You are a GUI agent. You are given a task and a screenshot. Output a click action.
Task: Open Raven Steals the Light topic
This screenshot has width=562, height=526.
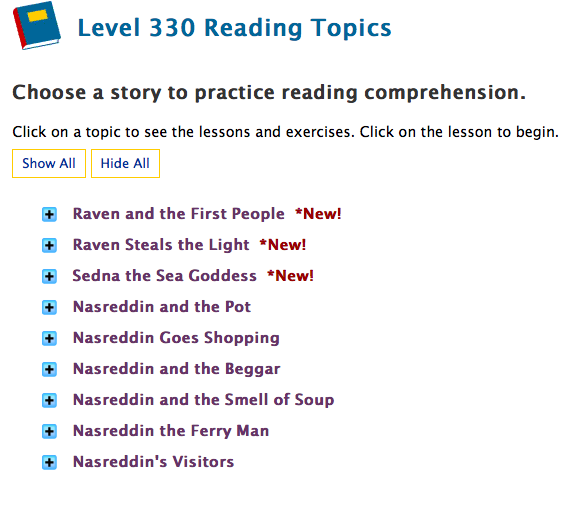(161, 245)
